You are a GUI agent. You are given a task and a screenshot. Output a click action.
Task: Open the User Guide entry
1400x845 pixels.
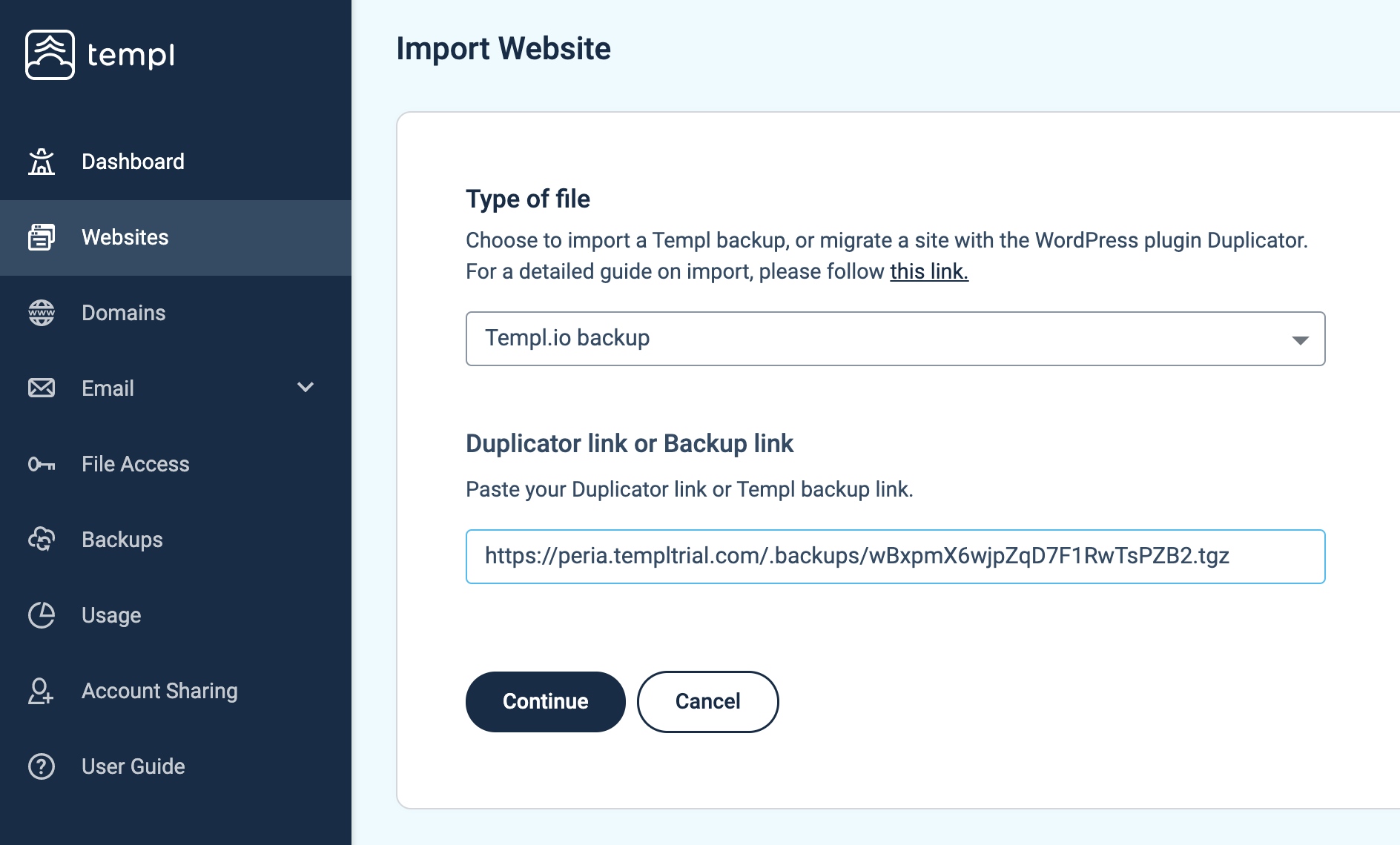point(176,766)
